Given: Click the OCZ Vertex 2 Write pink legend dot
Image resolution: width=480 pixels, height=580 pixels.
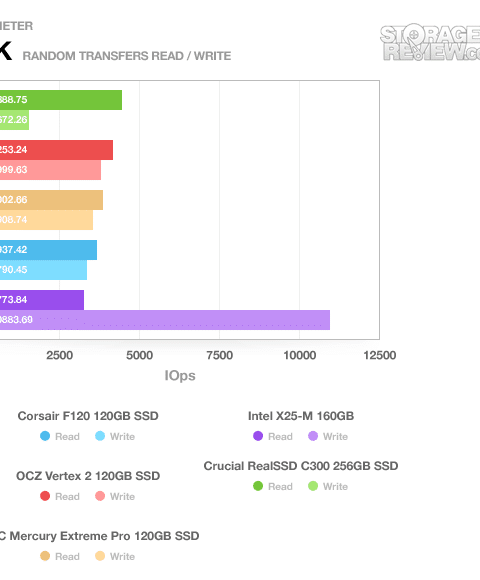Looking at the screenshot, I should coord(100,496).
